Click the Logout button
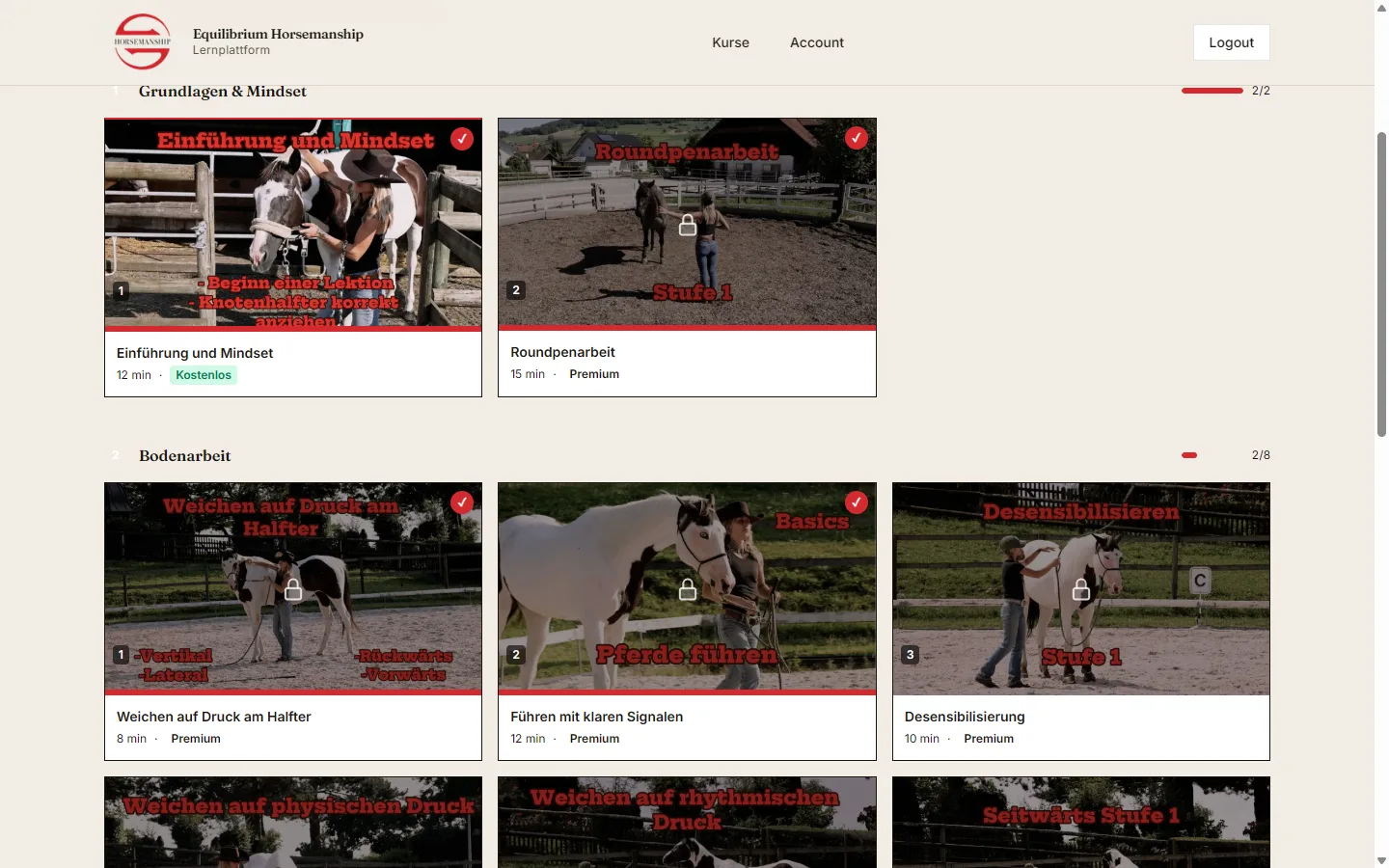This screenshot has height=868, width=1389. [1232, 42]
